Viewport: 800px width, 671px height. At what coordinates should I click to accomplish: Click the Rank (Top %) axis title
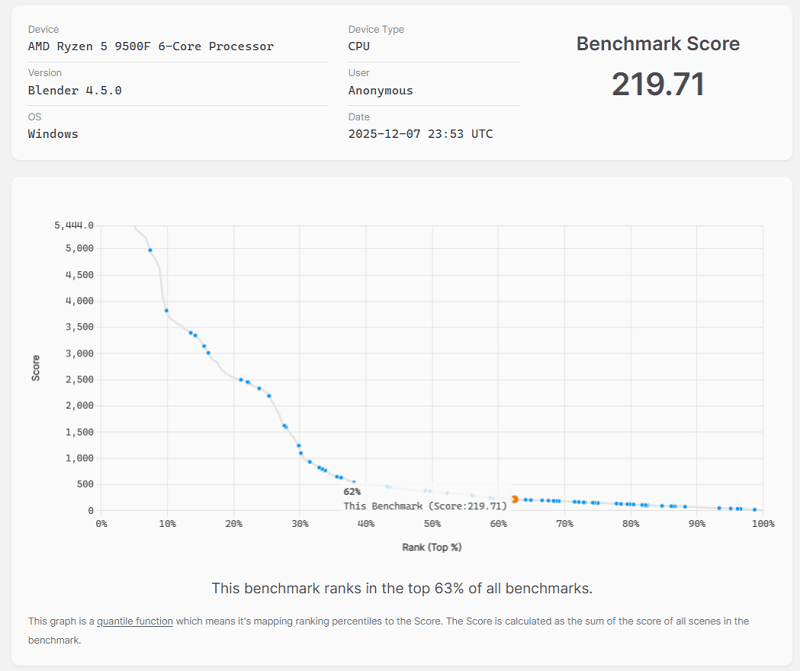tap(432, 547)
